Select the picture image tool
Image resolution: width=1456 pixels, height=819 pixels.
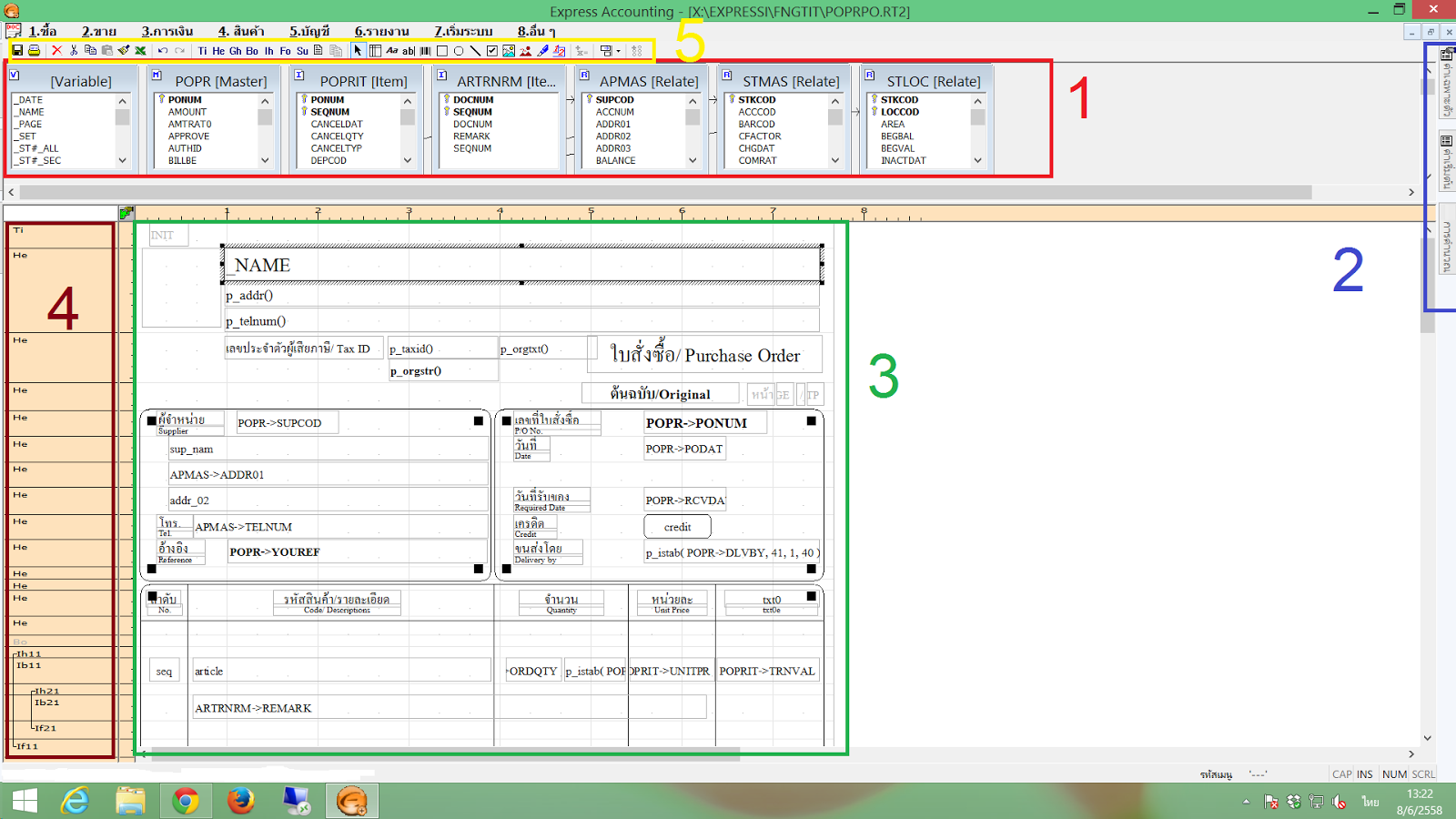(509, 51)
